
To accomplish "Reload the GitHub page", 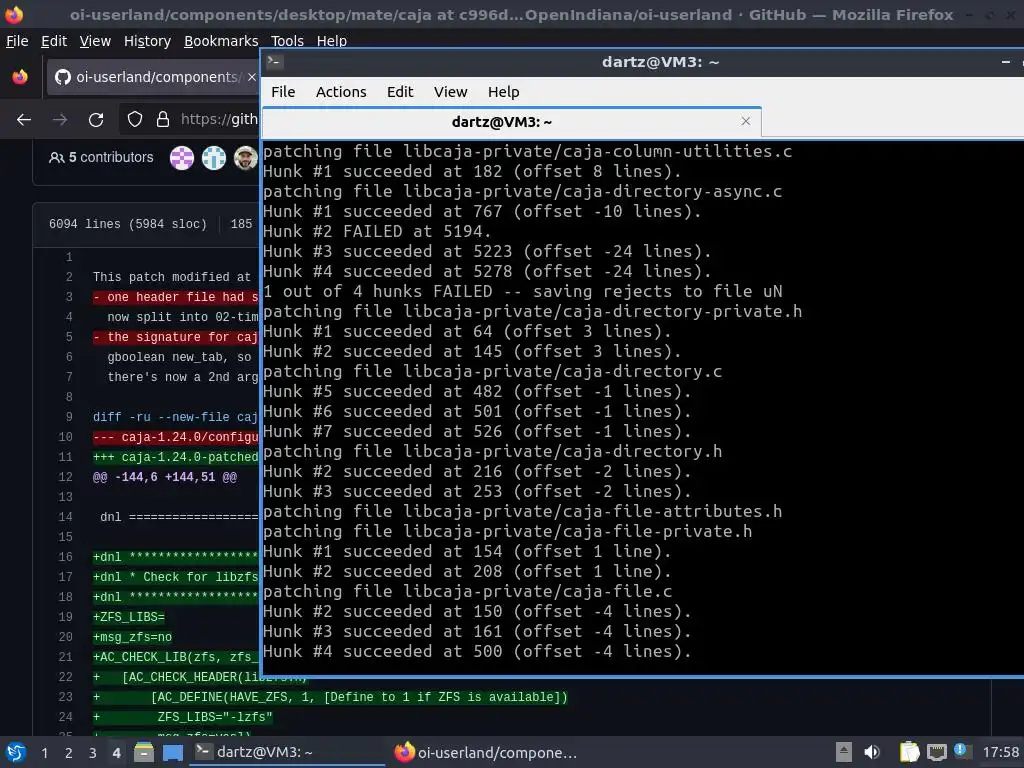I will click(96, 120).
